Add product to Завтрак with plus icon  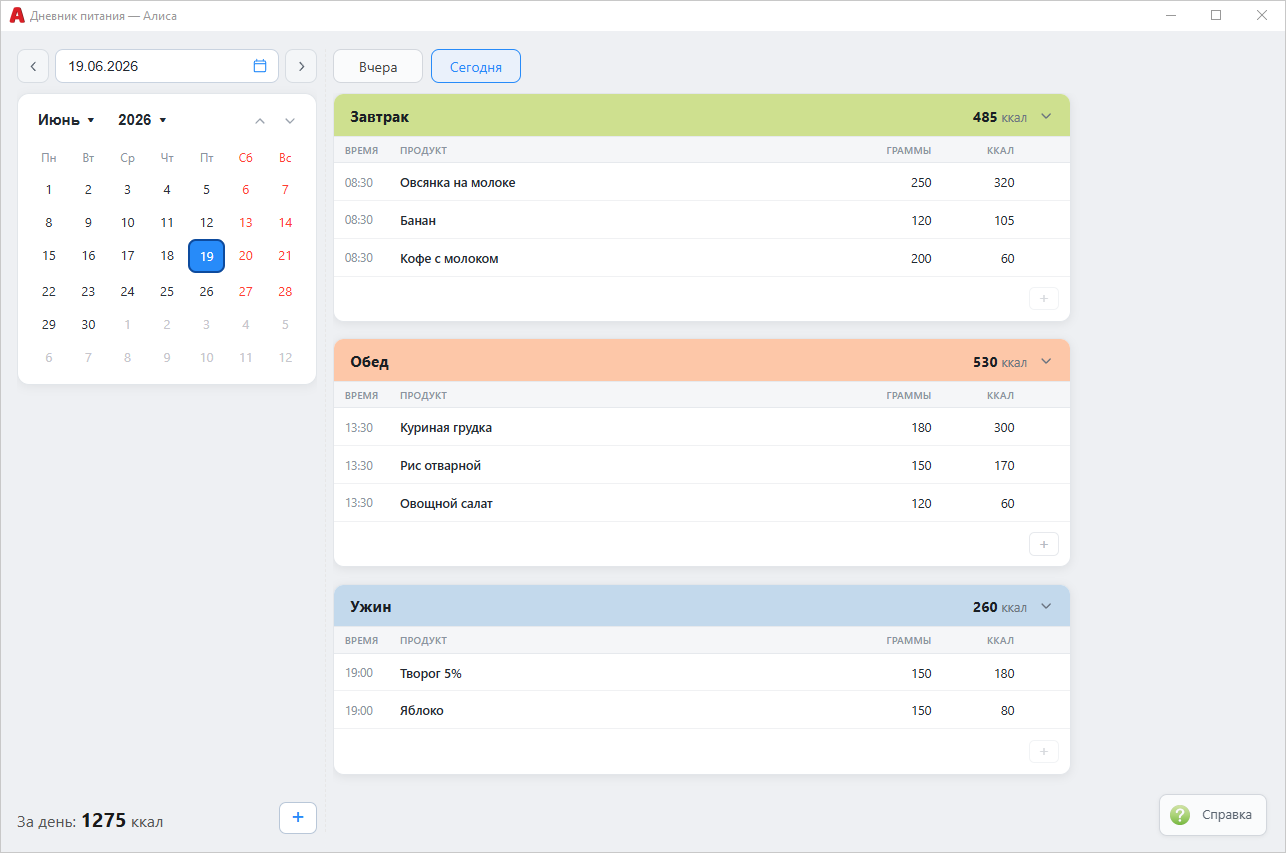tap(1043, 298)
